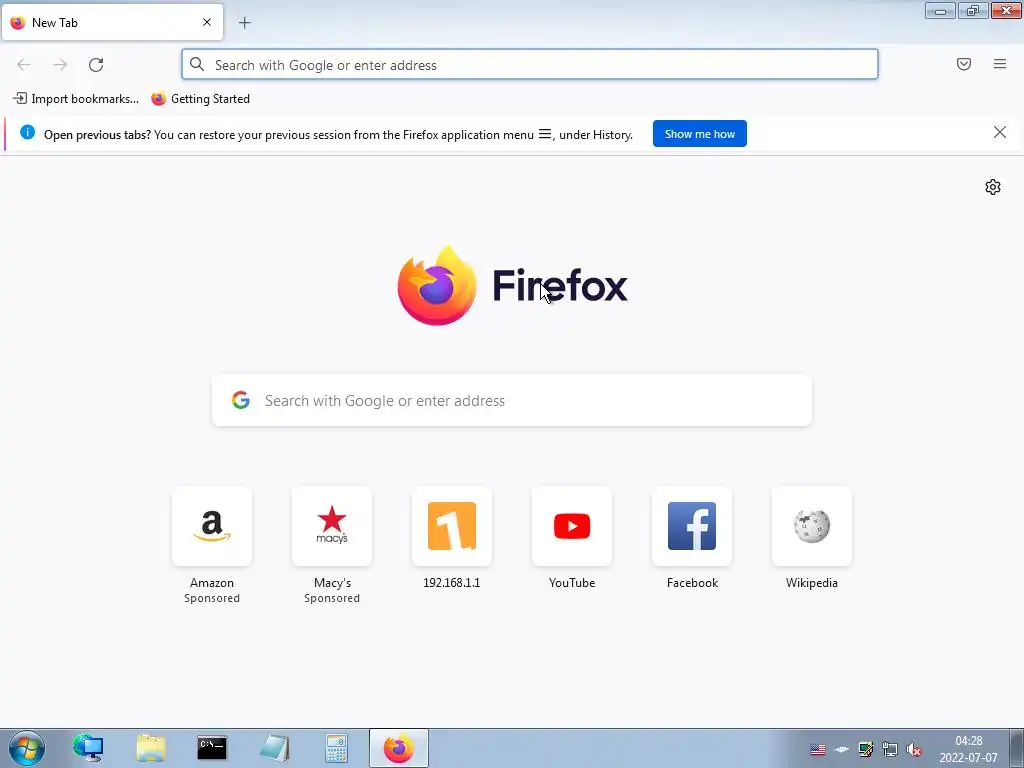
Task: Open File Explorer from taskbar
Action: coord(150,748)
